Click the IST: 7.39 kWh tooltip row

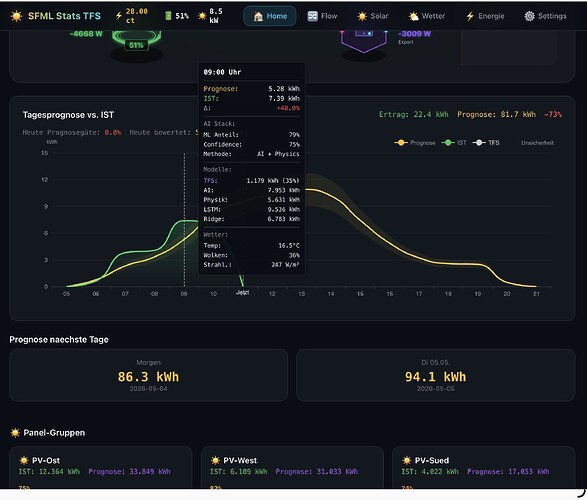(x=252, y=98)
